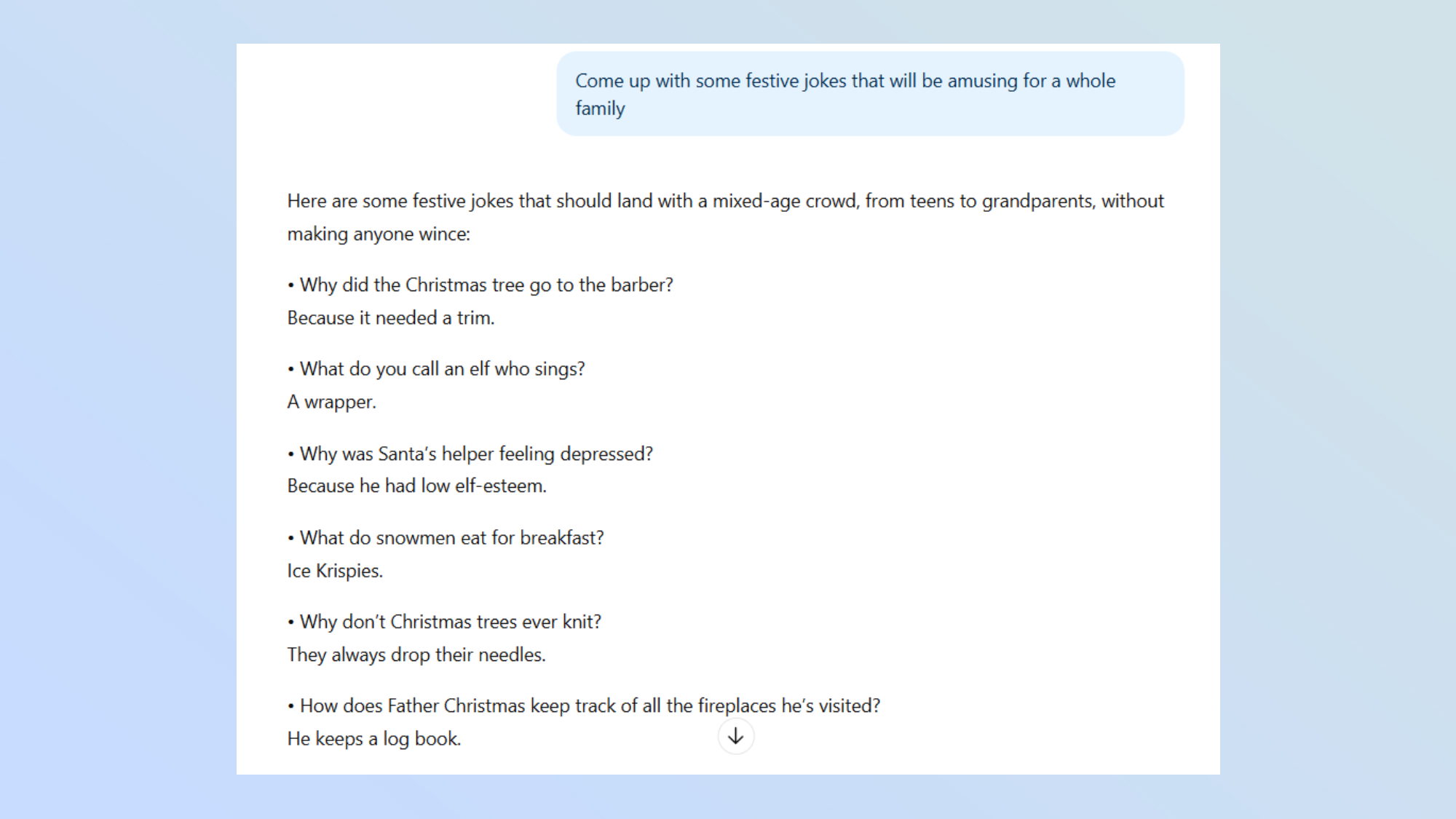1456x819 pixels.
Task: Click the 'He keeps a log book.' punchline
Action: pos(374,739)
